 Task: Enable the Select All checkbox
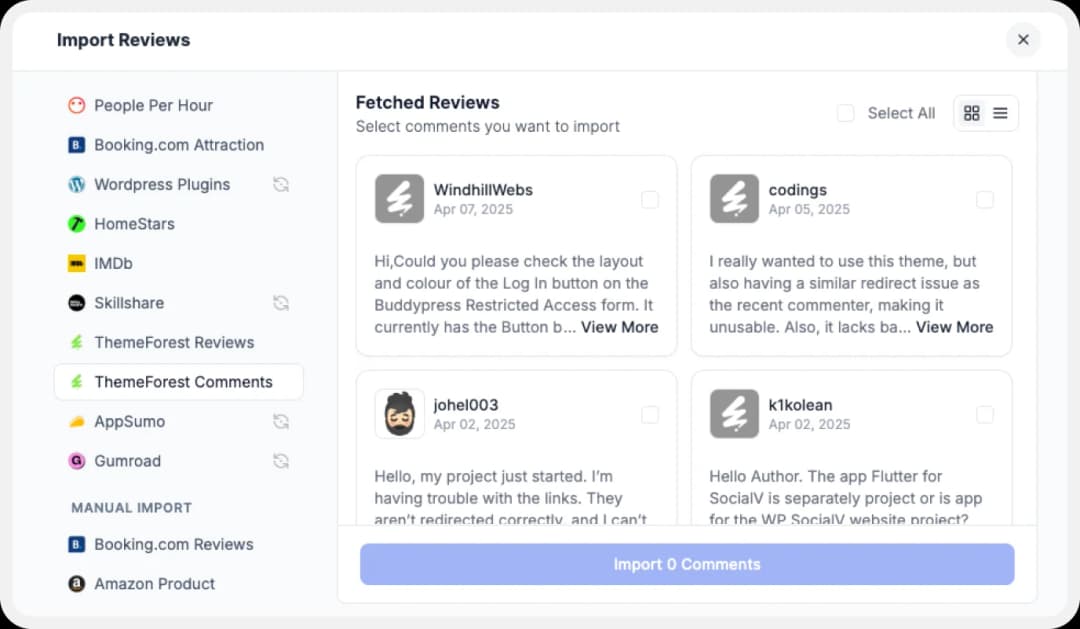point(845,113)
